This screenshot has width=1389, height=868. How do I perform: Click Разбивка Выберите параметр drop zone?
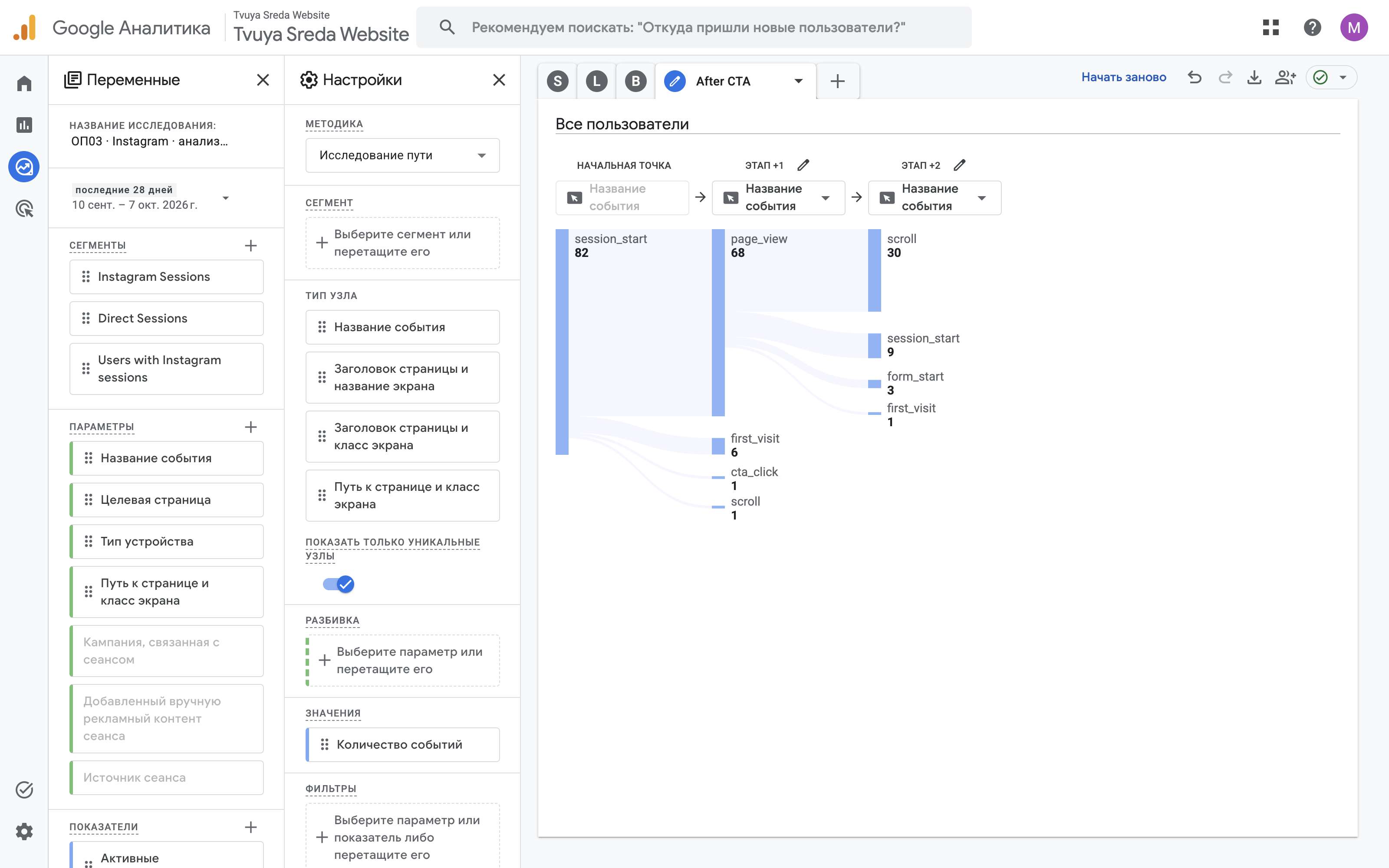(x=402, y=660)
